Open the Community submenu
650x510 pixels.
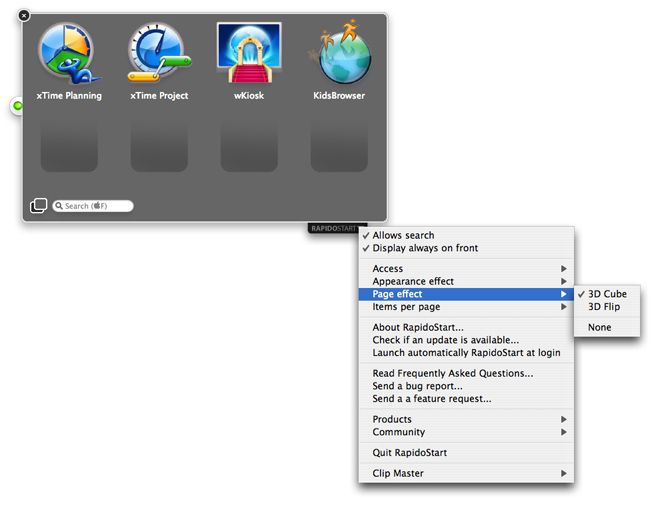[466, 432]
